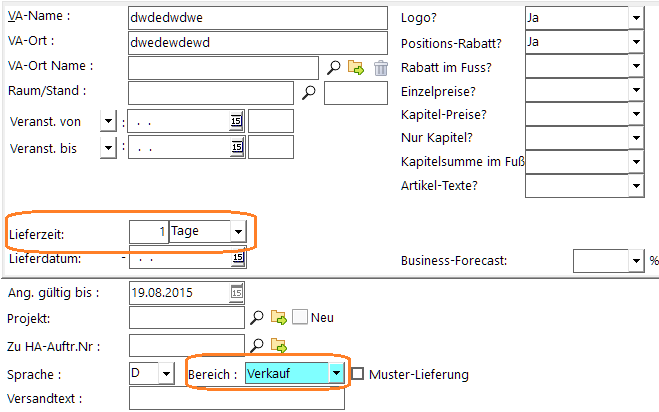The width and height of the screenshot is (659, 412).
Task: Enable the Muster-Lieferung checkbox
Action: click(x=358, y=374)
